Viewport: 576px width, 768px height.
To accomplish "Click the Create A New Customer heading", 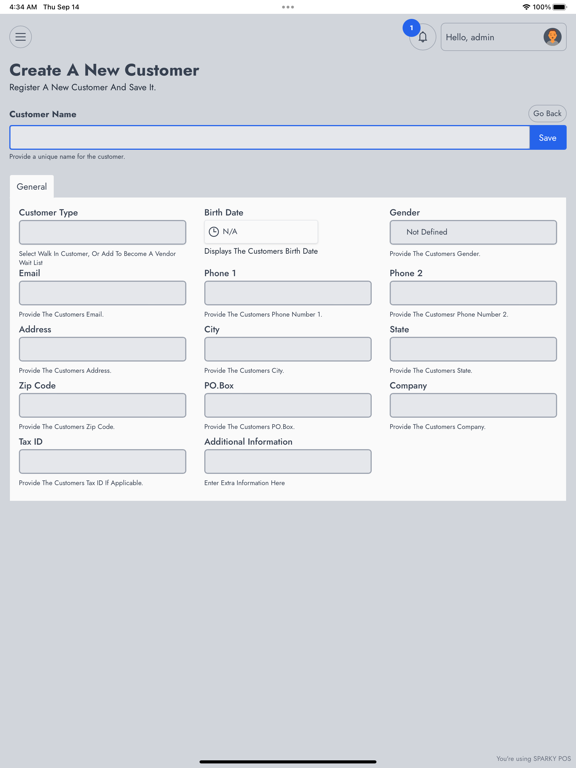I will coord(104,70).
